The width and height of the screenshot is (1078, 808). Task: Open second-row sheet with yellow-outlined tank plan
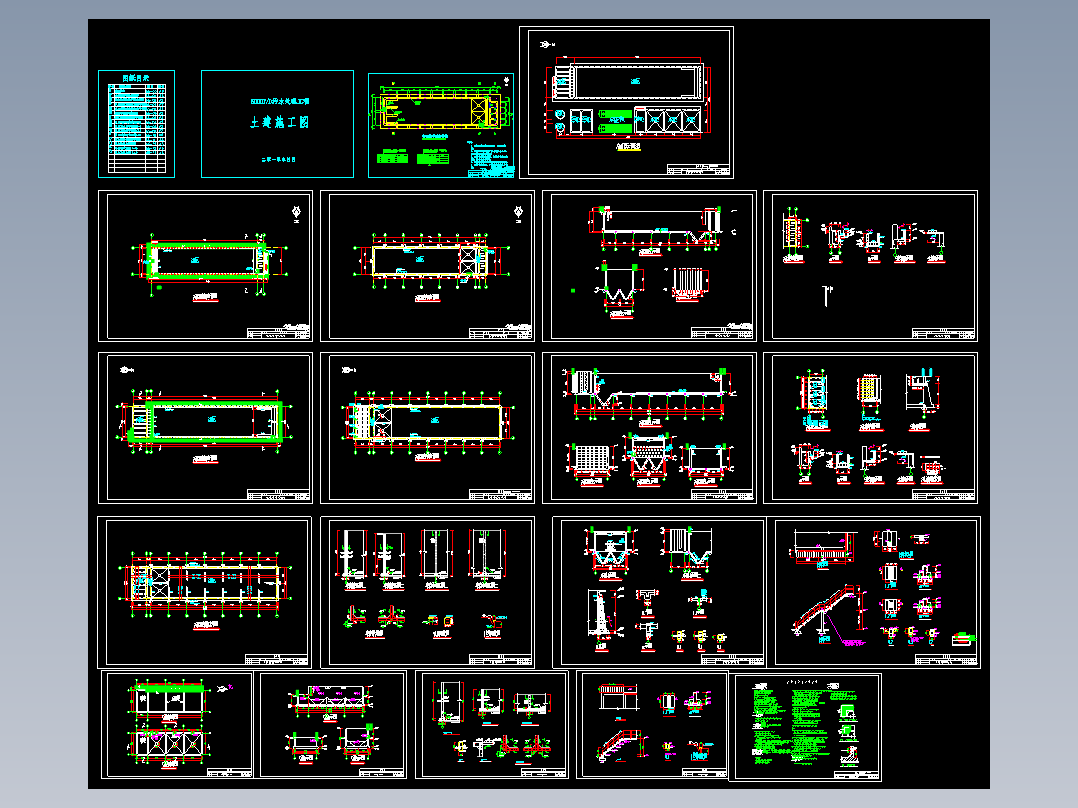coord(427,266)
